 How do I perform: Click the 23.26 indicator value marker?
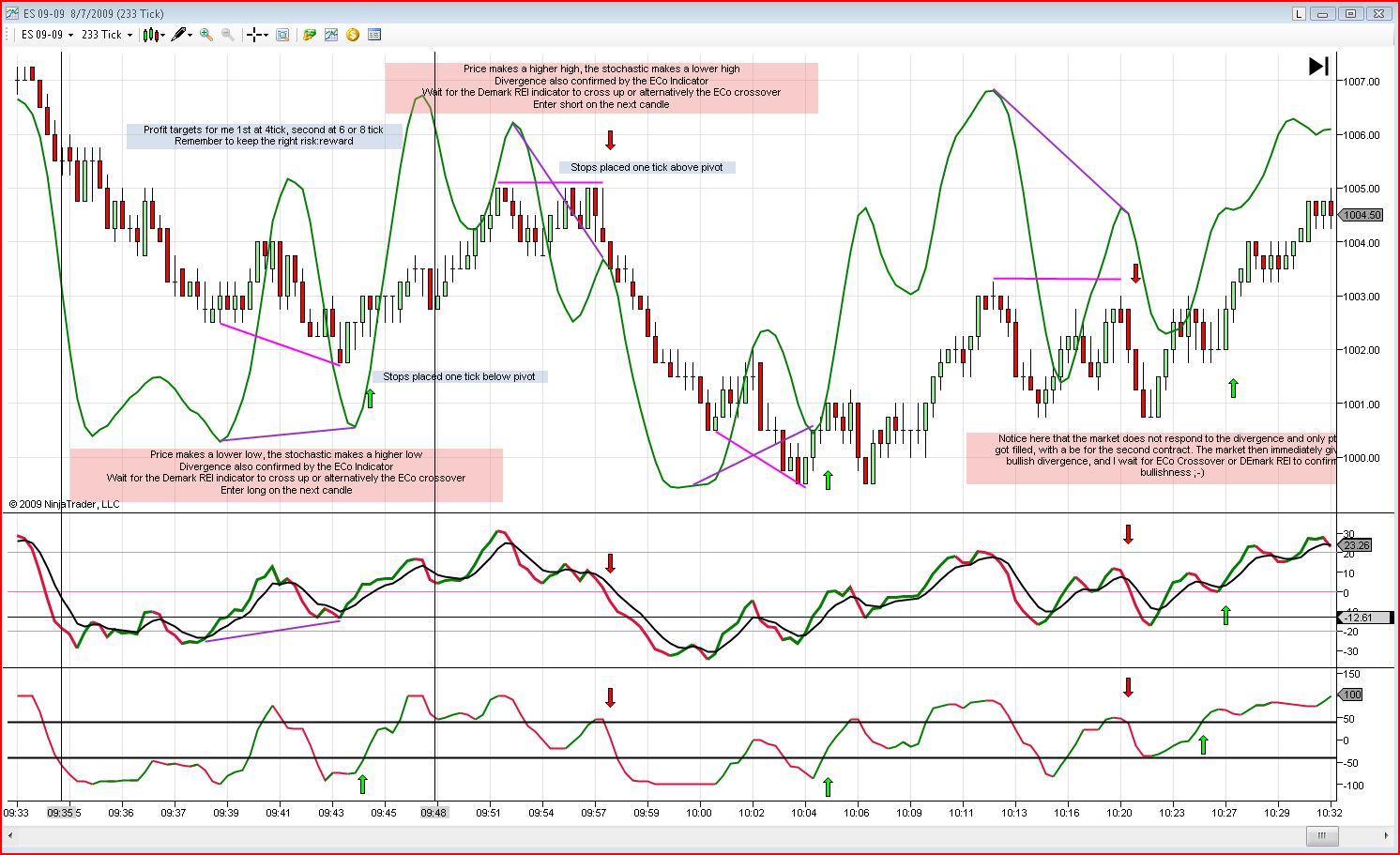pyautogui.click(x=1357, y=545)
